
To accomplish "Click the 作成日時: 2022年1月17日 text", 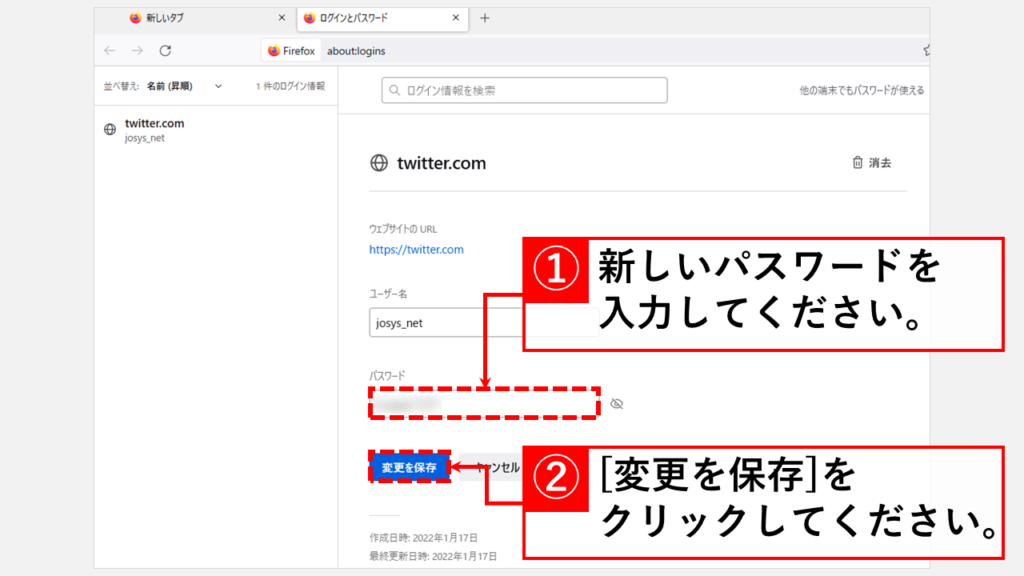I will coord(423,537).
